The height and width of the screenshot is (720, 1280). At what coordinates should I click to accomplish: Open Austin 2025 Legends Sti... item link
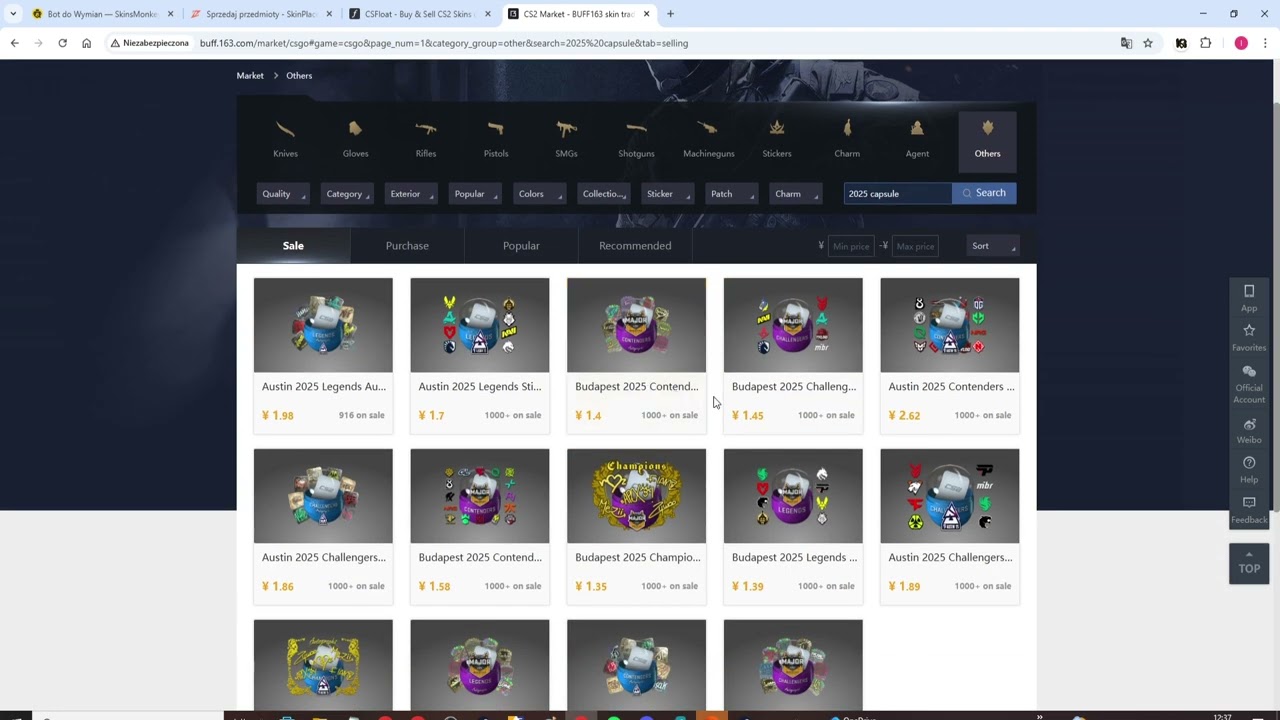pyautogui.click(x=480, y=387)
